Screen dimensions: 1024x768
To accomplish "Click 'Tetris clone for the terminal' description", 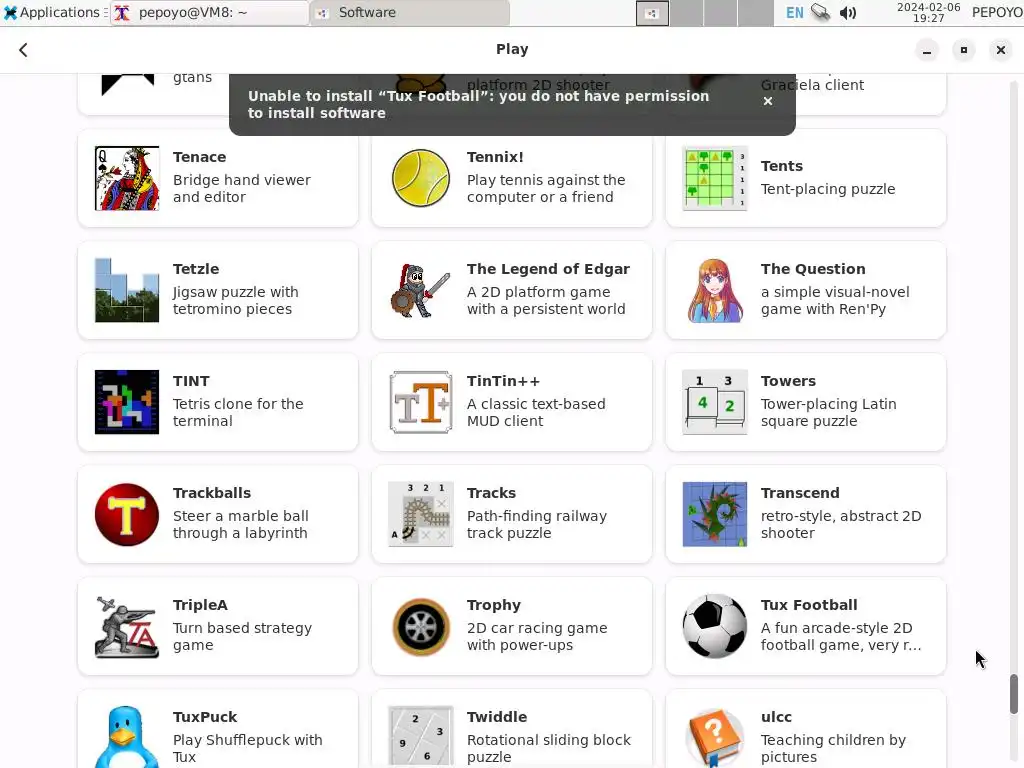I will coord(238,412).
